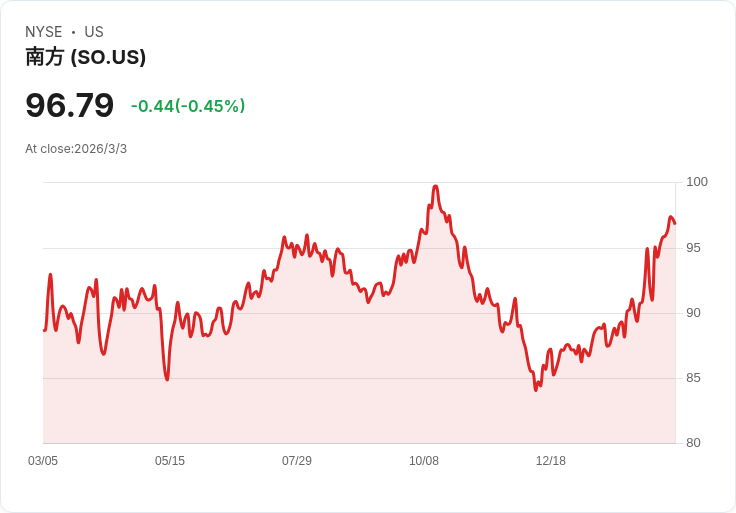Viewport: 736px width, 513px height.
Task: Click the 12/18 date label on x-axis
Action: click(551, 461)
